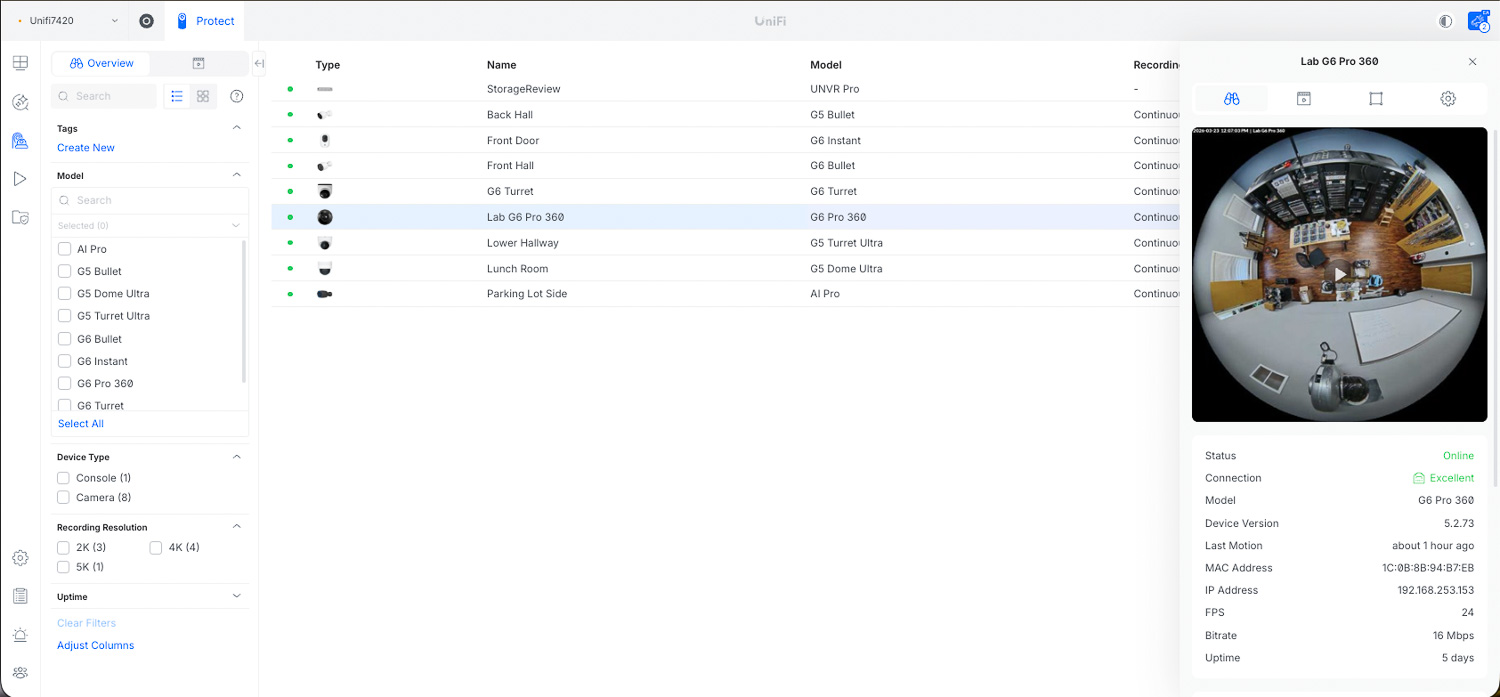Open the zones tab in the camera detail panel
The height and width of the screenshot is (697, 1500).
tap(1376, 98)
